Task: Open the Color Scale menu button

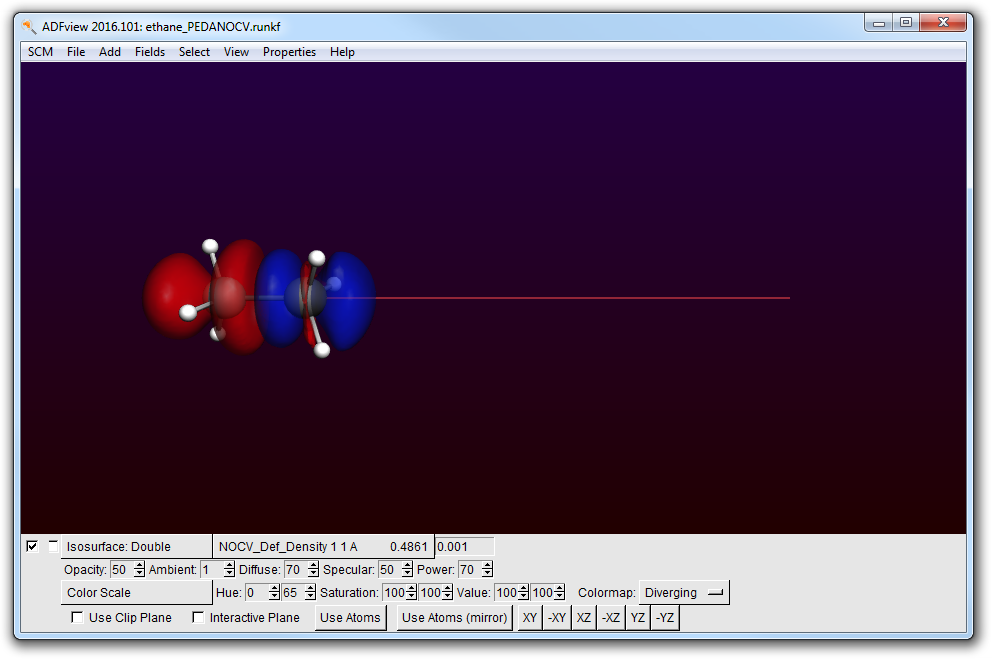Action: 137,593
